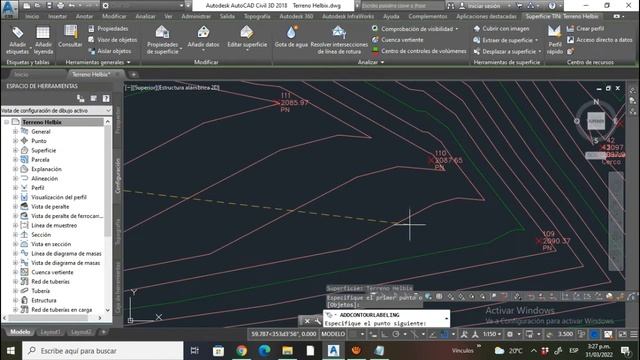640x360 pixels.
Task: Click the AutoCAD application menu button
Action: pyautogui.click(x=9, y=9)
